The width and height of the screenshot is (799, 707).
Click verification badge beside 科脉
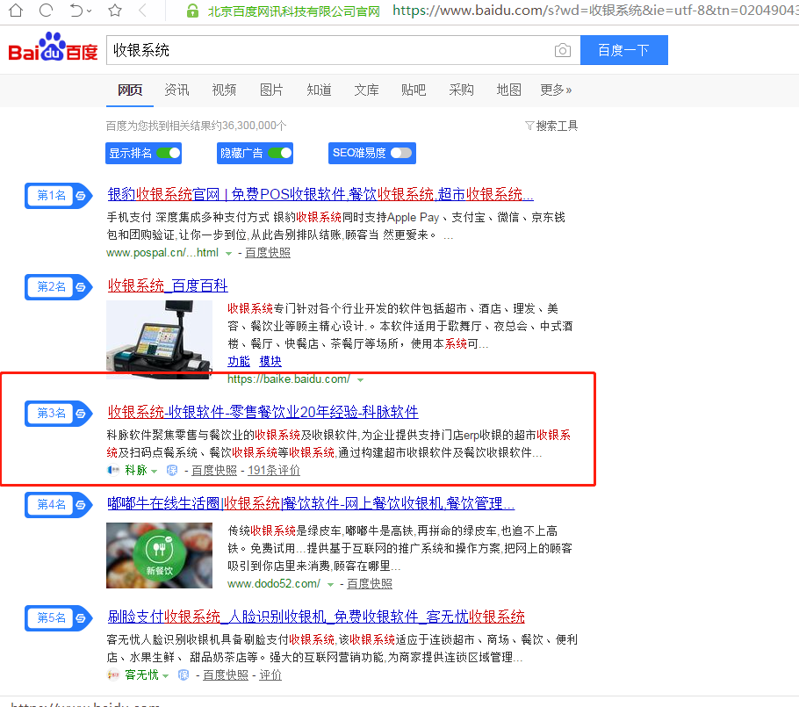[x=172, y=470]
